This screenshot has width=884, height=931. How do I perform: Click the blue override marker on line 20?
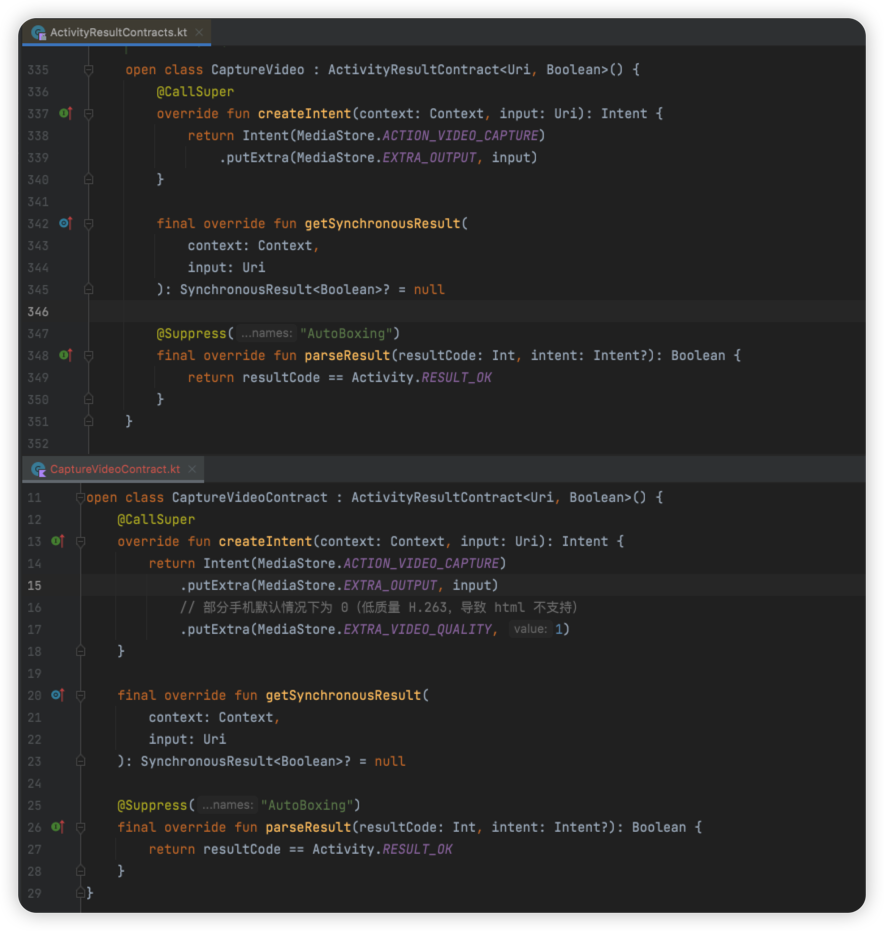[x=57, y=696]
